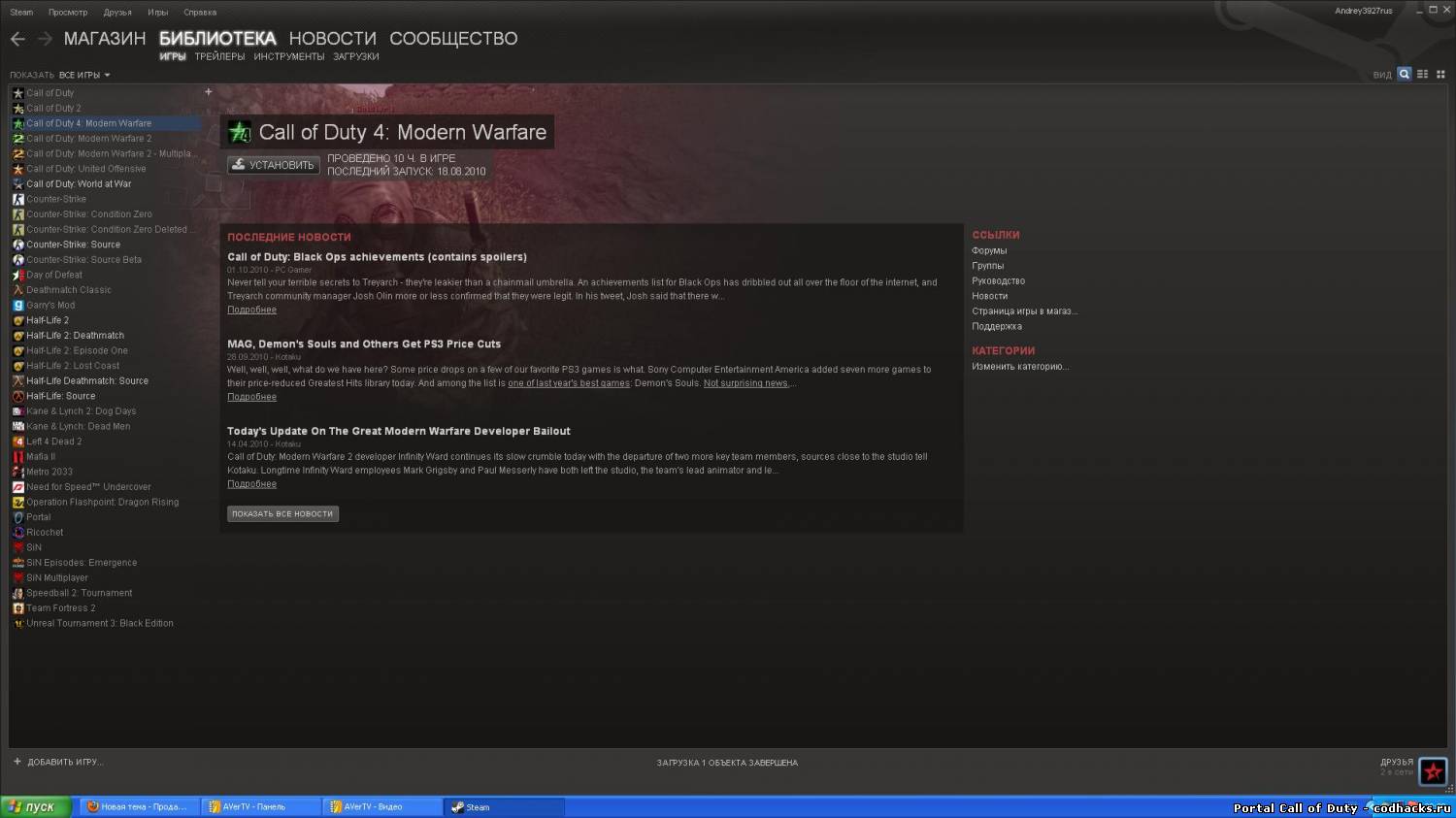Screen dimensions: 1456x818
Task: Open the Трейлеры subtab
Action: pyautogui.click(x=219, y=56)
